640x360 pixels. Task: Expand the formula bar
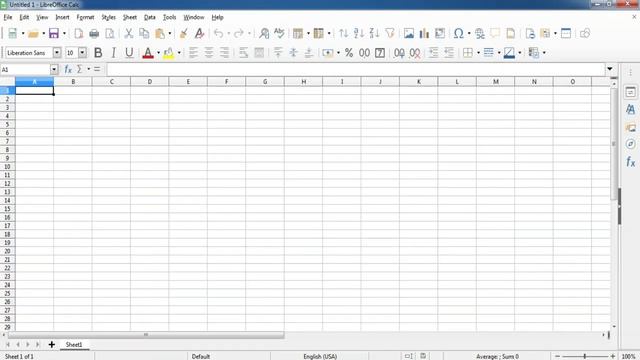[610, 69]
